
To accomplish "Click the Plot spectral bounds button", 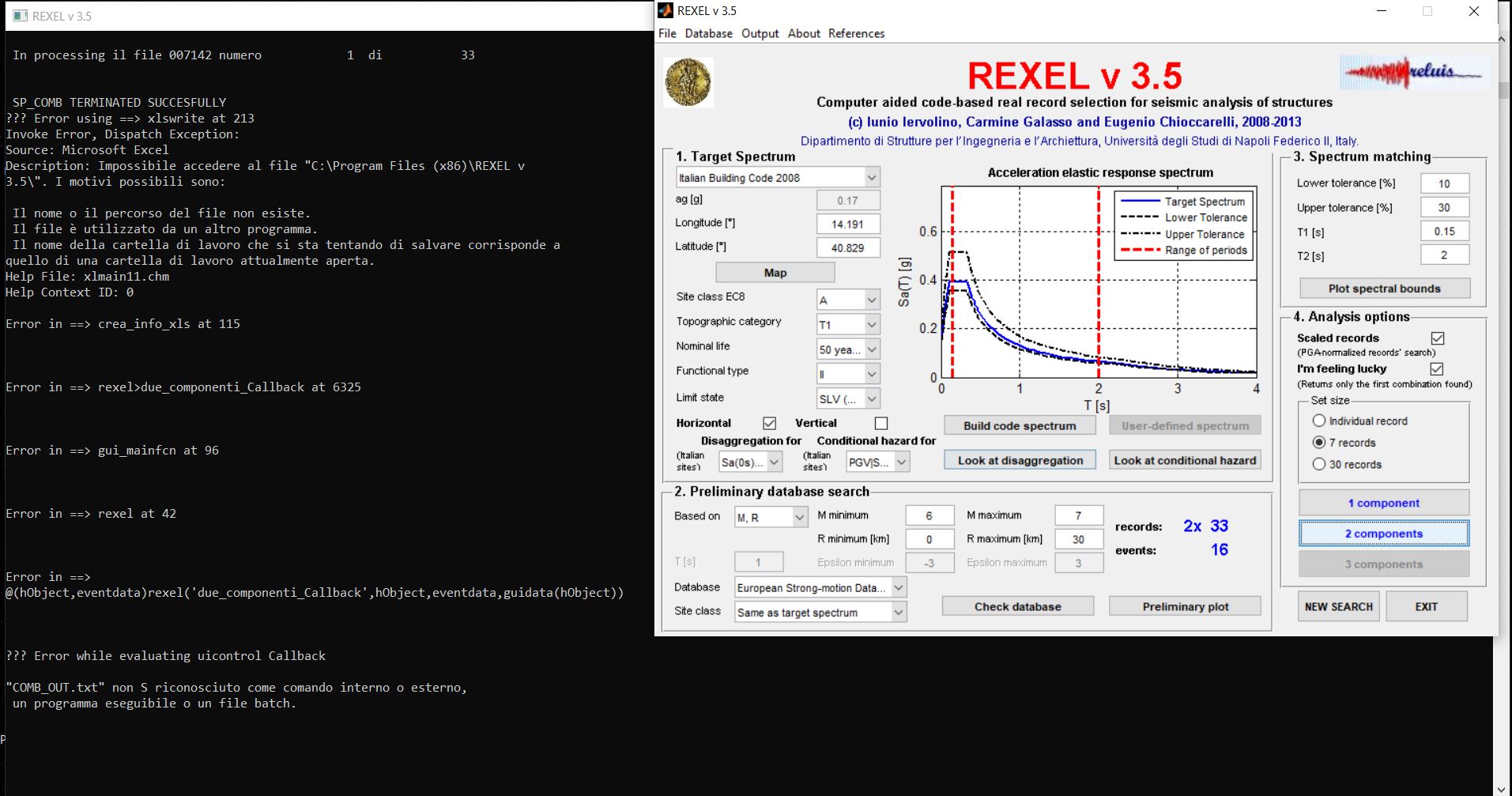I will point(1384,289).
